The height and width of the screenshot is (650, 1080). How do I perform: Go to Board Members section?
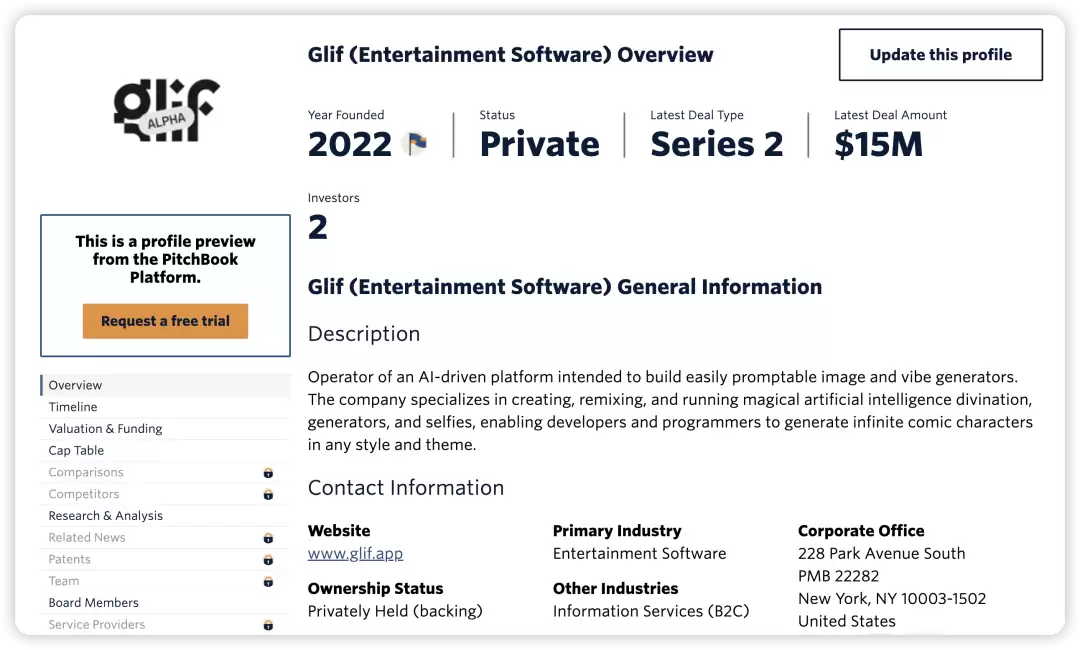pos(165,602)
